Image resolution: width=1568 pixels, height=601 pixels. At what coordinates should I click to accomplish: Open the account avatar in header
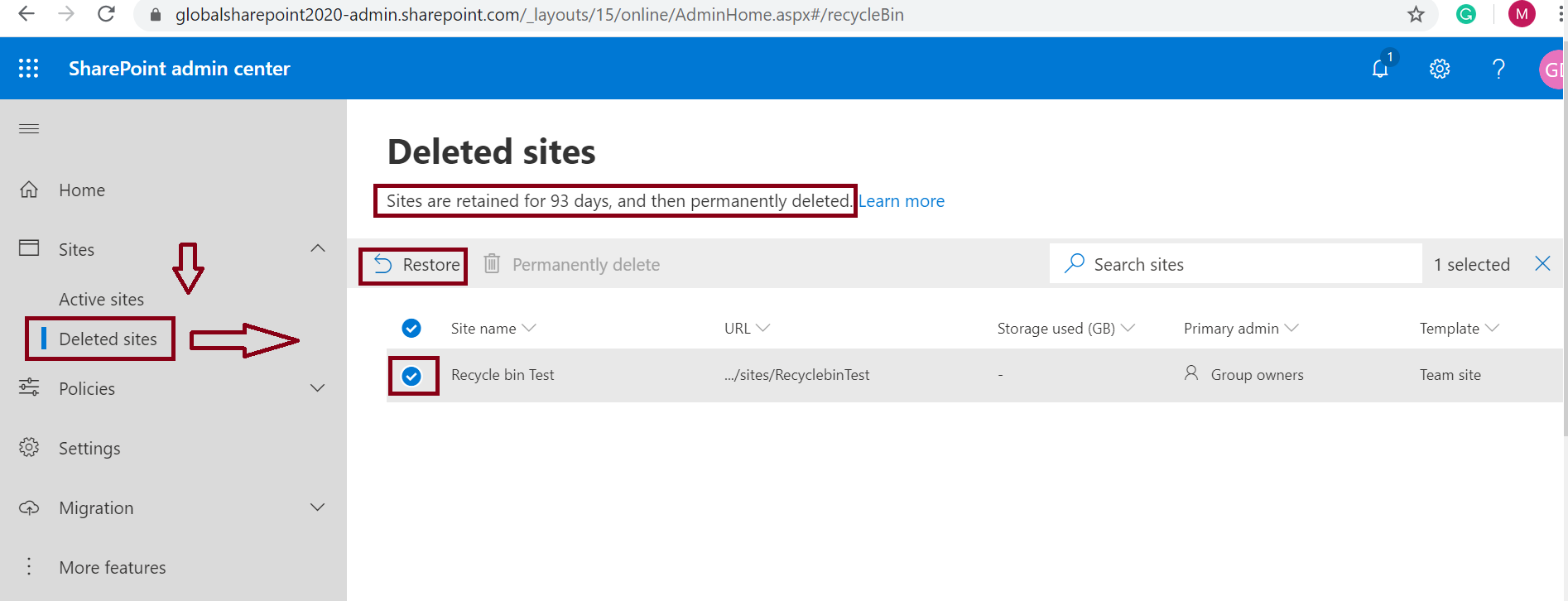pos(1552,69)
